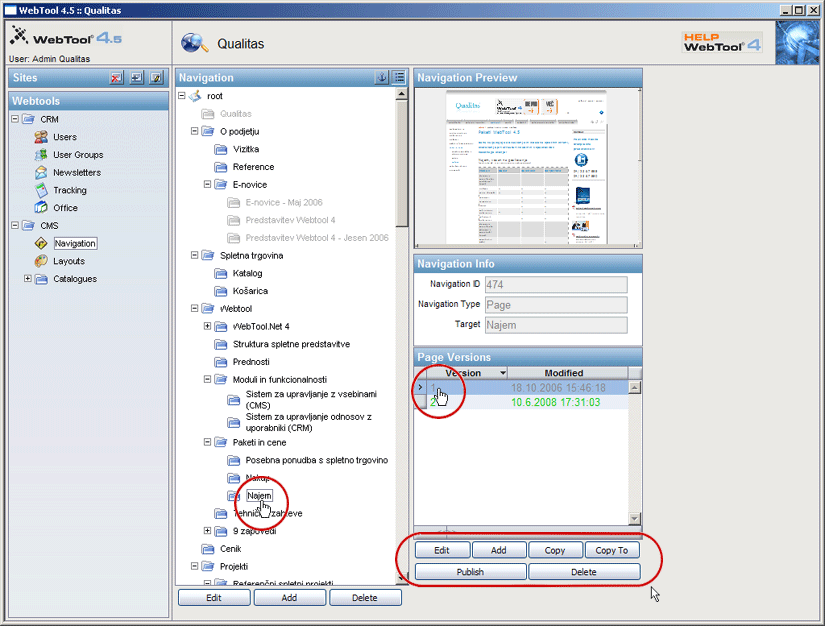The width and height of the screenshot is (825, 626).
Task: Select the Katalog navigation item
Action: point(247,273)
